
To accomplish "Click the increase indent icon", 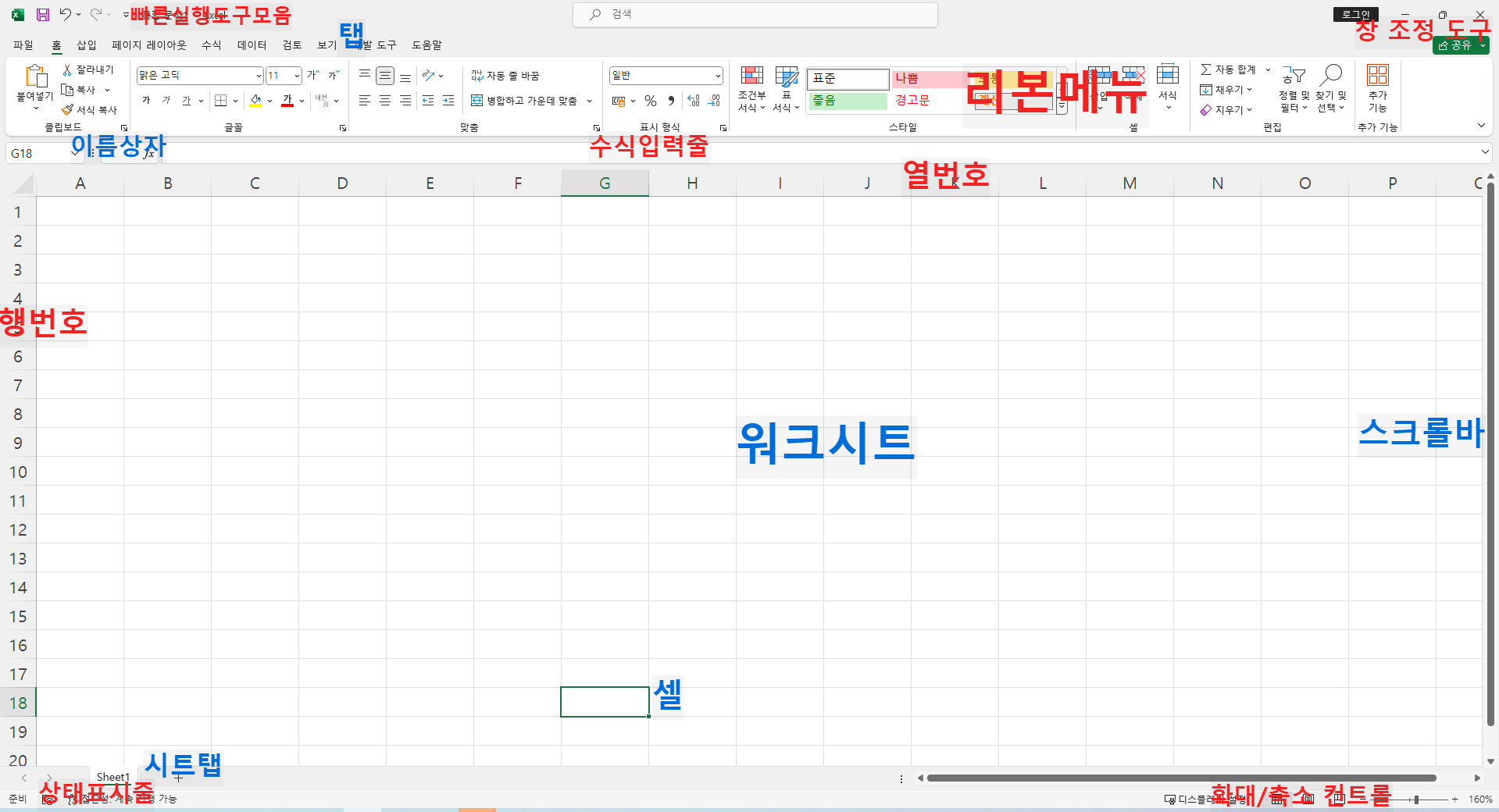I will (448, 101).
